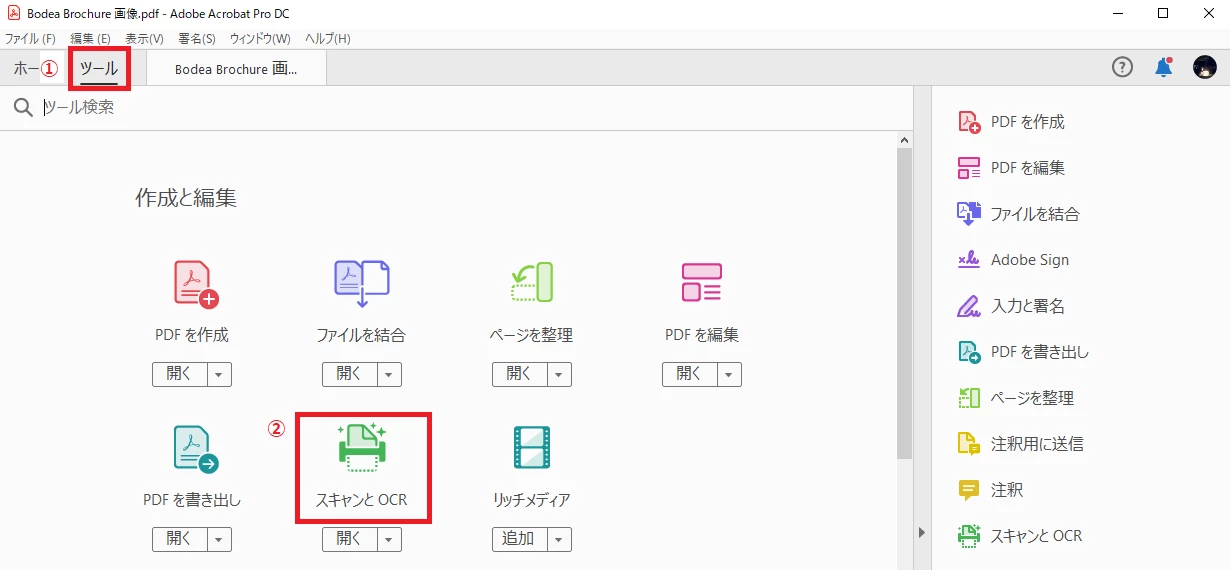Click 開く button under PDFを書き出し
This screenshot has height=570, width=1230.
tap(180, 540)
